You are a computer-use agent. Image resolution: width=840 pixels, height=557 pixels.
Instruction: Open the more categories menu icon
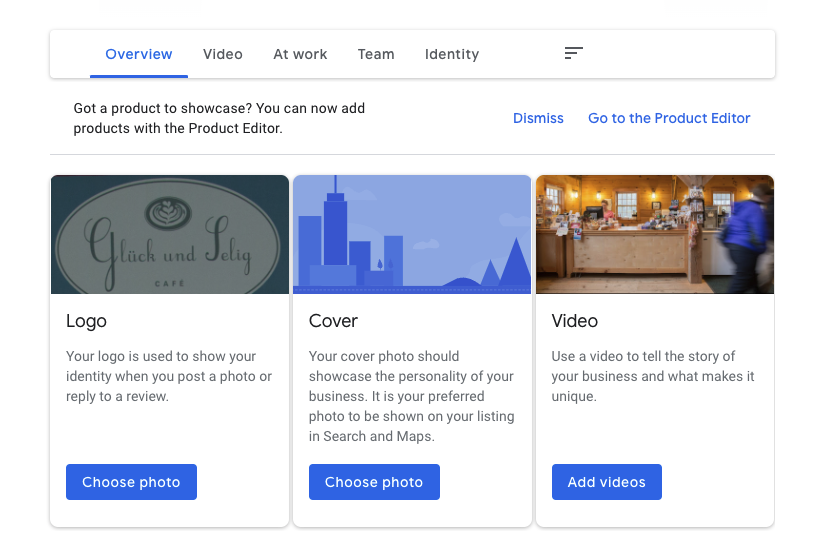[x=573, y=53]
